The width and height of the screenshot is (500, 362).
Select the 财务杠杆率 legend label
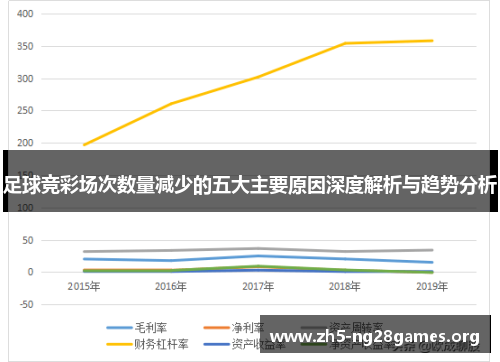click(x=161, y=344)
